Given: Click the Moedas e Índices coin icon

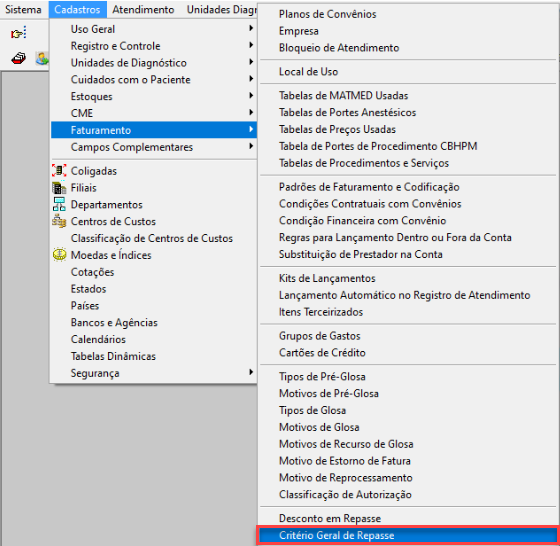Looking at the screenshot, I should click(59, 255).
